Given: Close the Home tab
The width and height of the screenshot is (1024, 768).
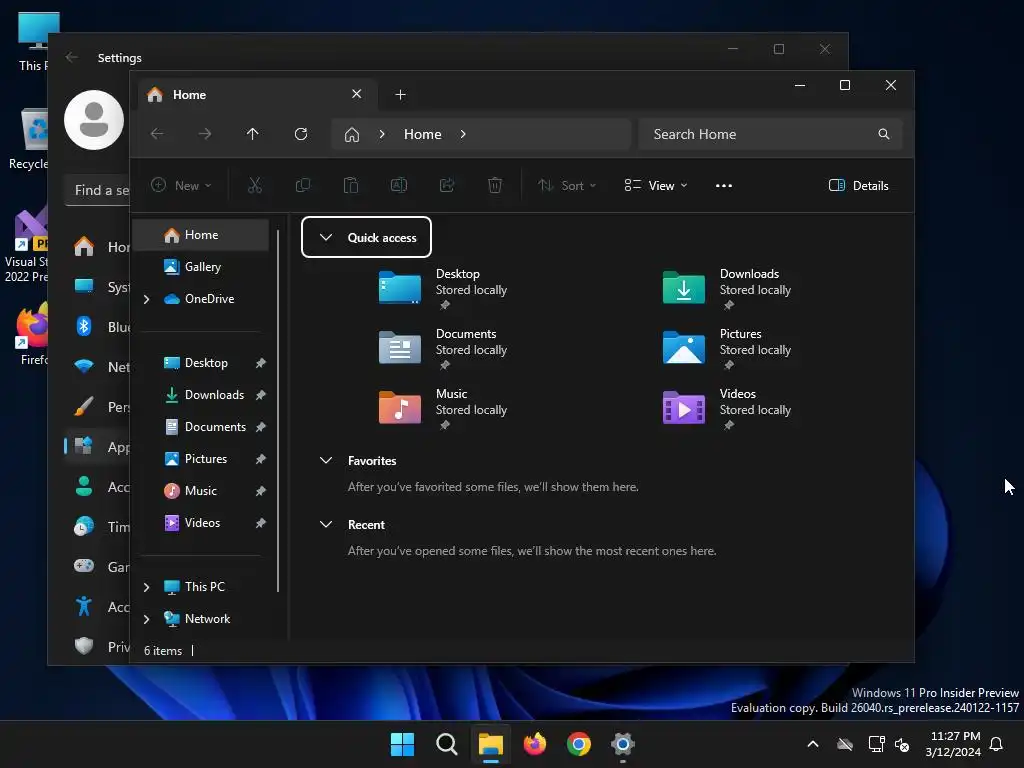Looking at the screenshot, I should coord(357,94).
